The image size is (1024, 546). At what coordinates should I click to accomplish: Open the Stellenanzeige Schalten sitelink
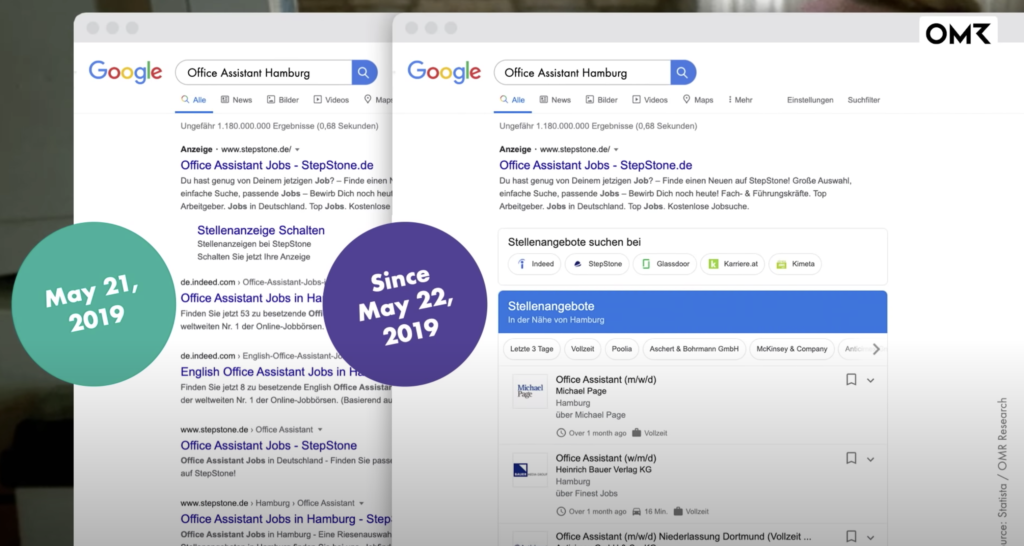pos(261,230)
